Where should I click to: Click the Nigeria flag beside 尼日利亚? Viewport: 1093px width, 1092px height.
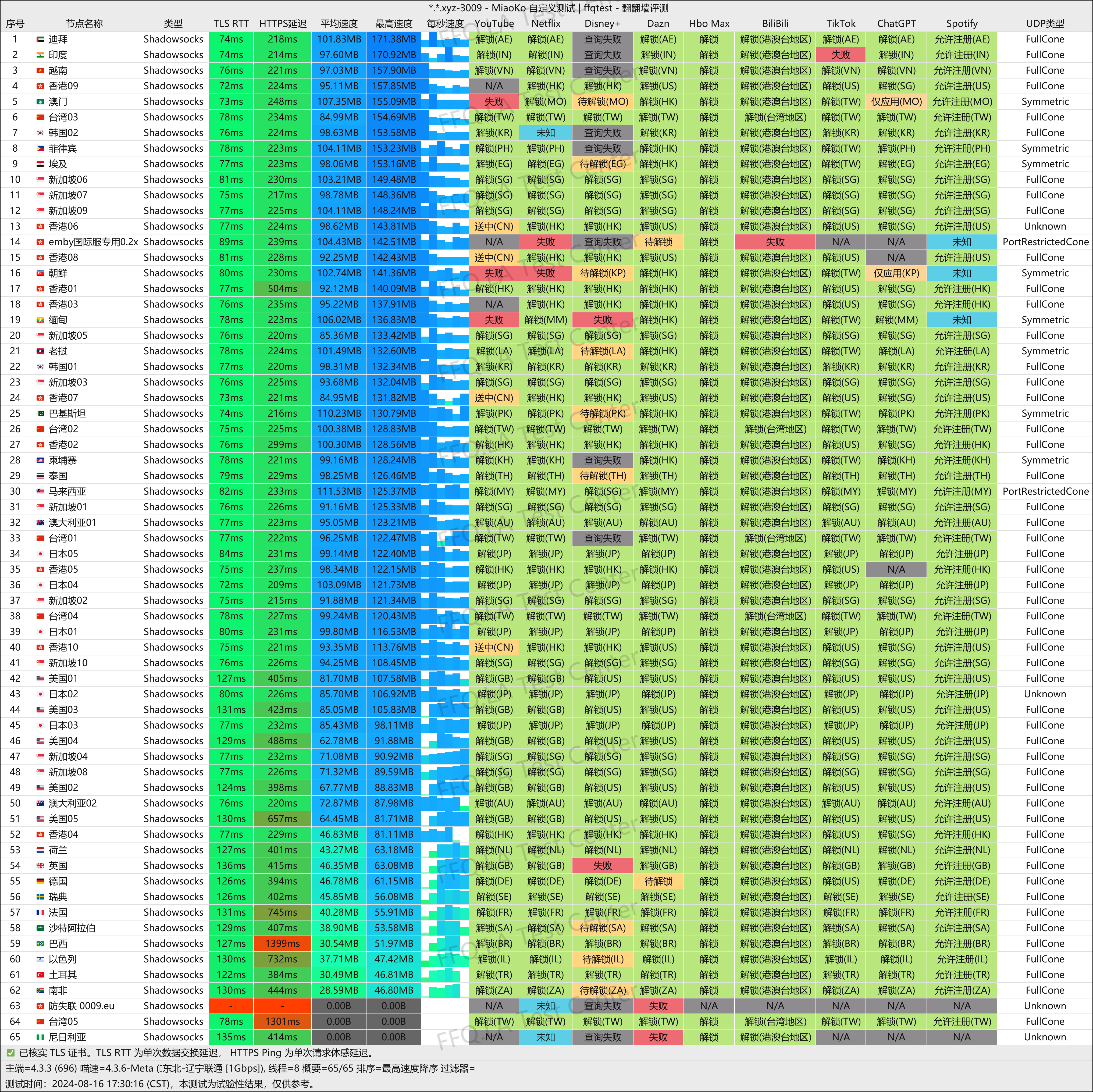(x=40, y=1037)
